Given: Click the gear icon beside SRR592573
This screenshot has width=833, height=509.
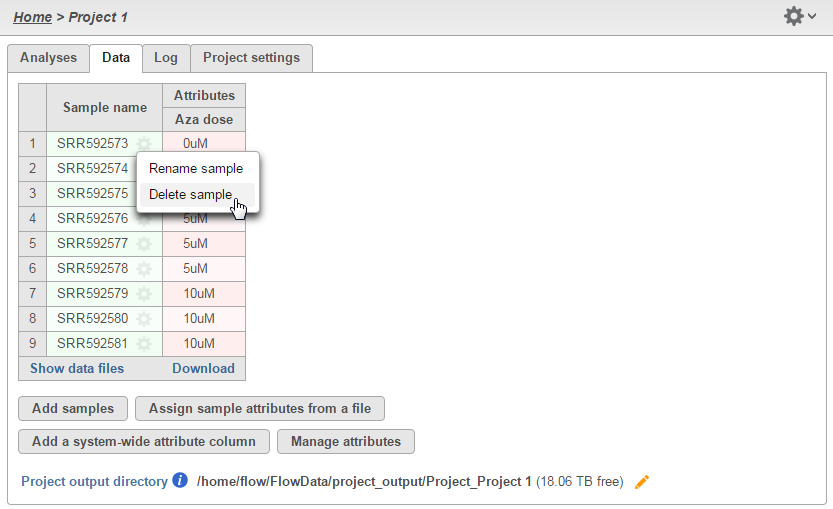Looking at the screenshot, I should [144, 144].
